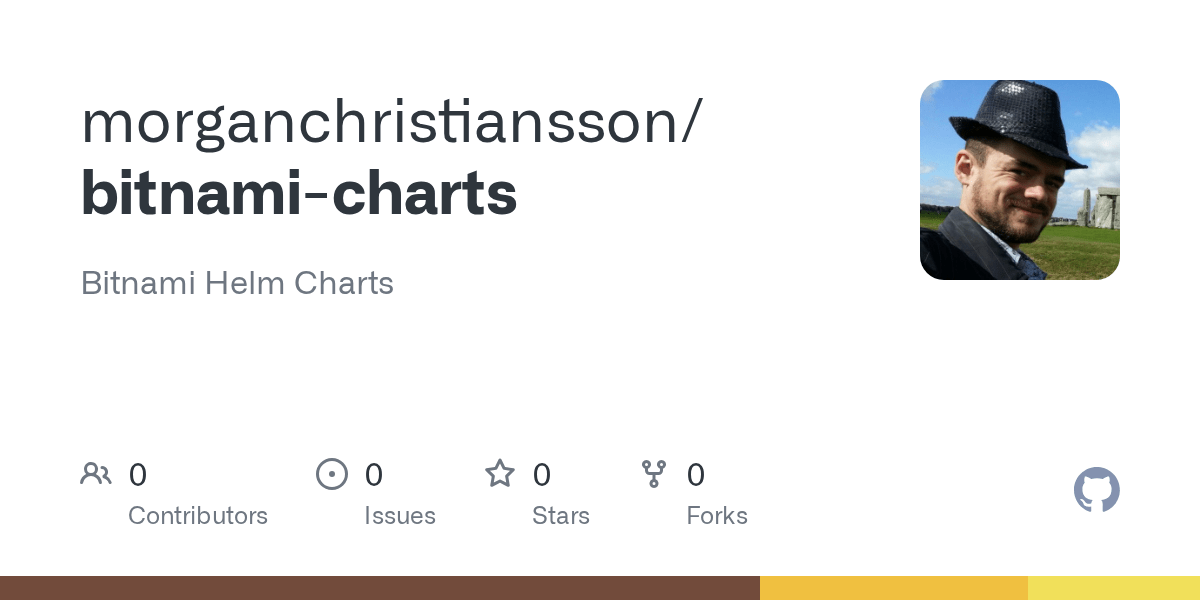The width and height of the screenshot is (1200, 600).
Task: Click the issues count number
Action: click(x=374, y=475)
